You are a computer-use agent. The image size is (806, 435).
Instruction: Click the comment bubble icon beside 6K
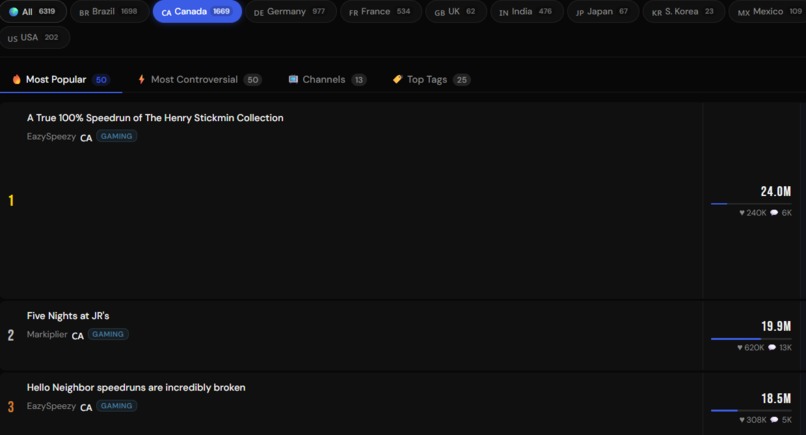(774, 213)
